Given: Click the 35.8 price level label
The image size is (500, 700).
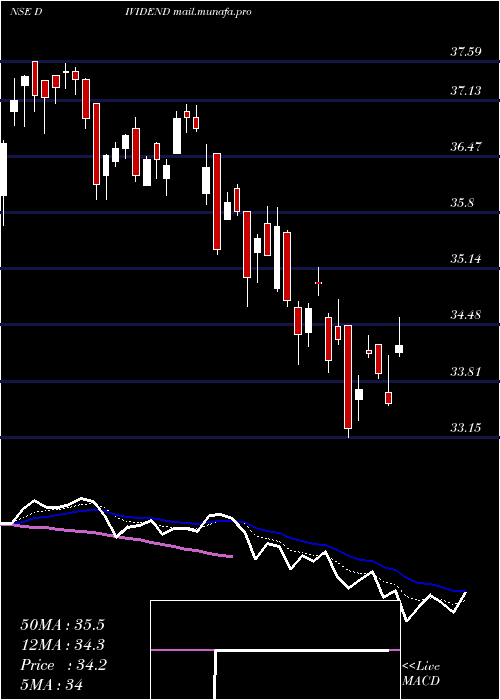Looking at the screenshot, I should [x=462, y=203].
